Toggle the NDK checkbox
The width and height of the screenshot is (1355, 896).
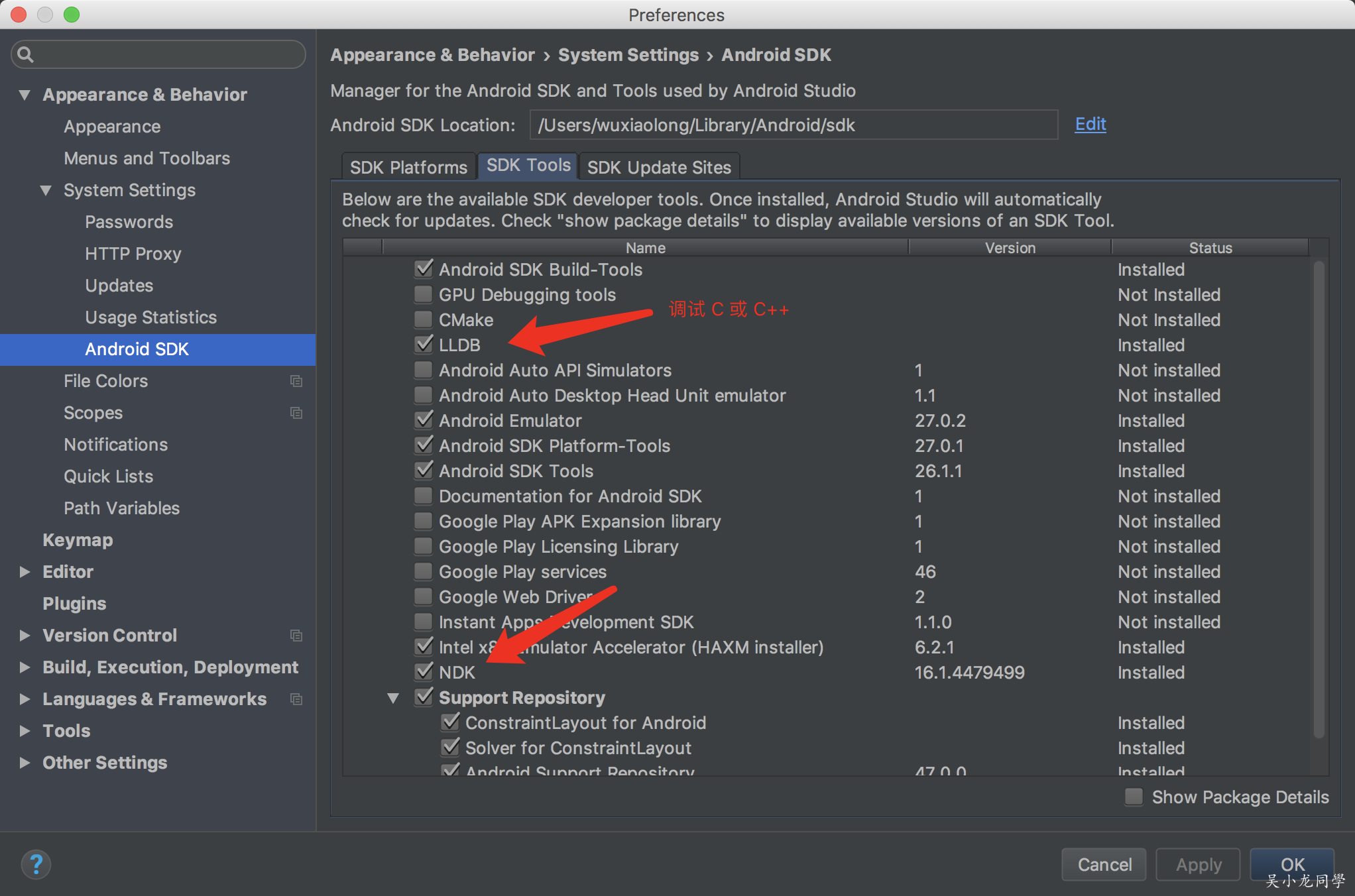[423, 672]
